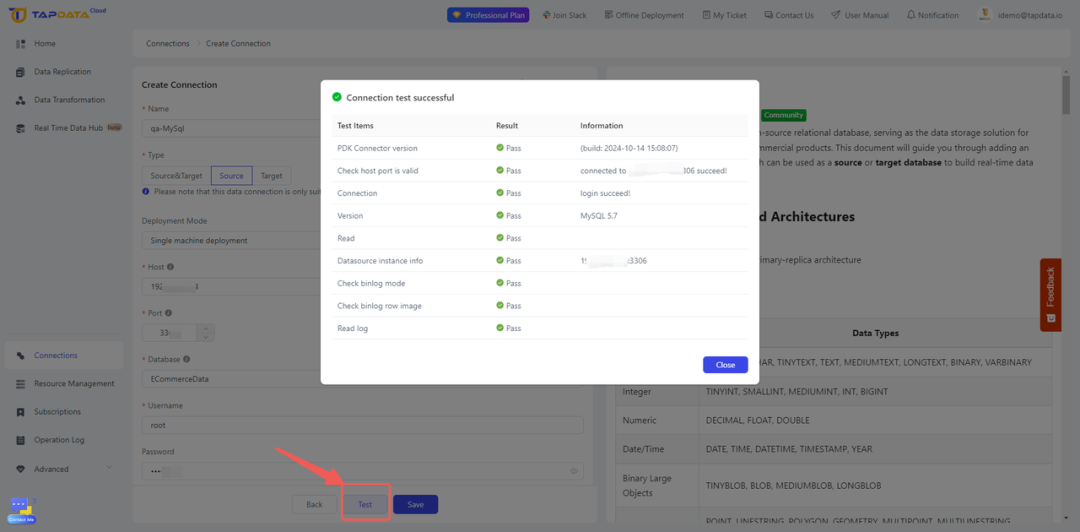
Task: Select the Data Transformation icon
Action: 21,100
